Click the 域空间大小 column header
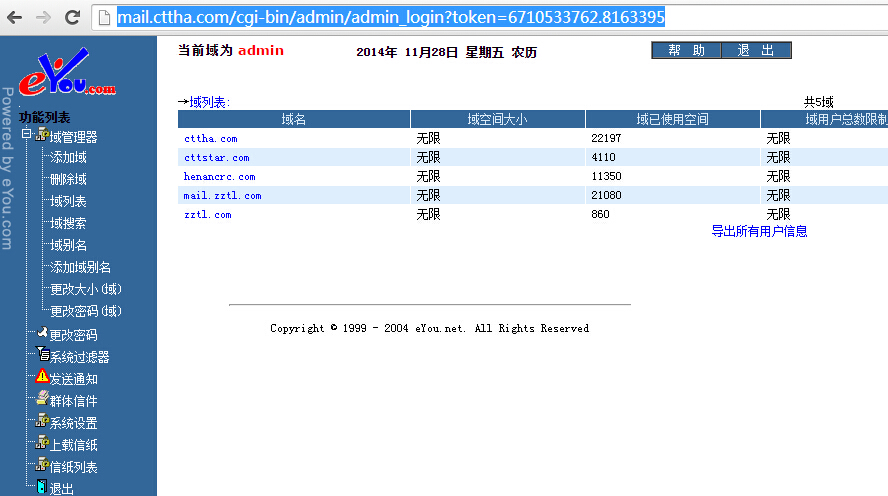The image size is (888, 496). (x=498, y=119)
